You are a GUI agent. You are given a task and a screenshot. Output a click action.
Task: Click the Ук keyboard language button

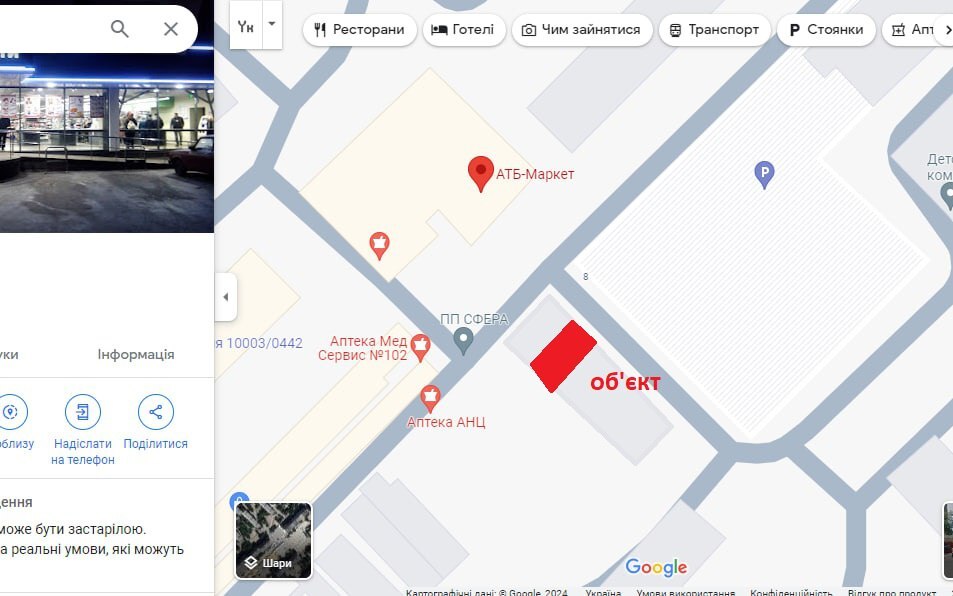tap(246, 25)
